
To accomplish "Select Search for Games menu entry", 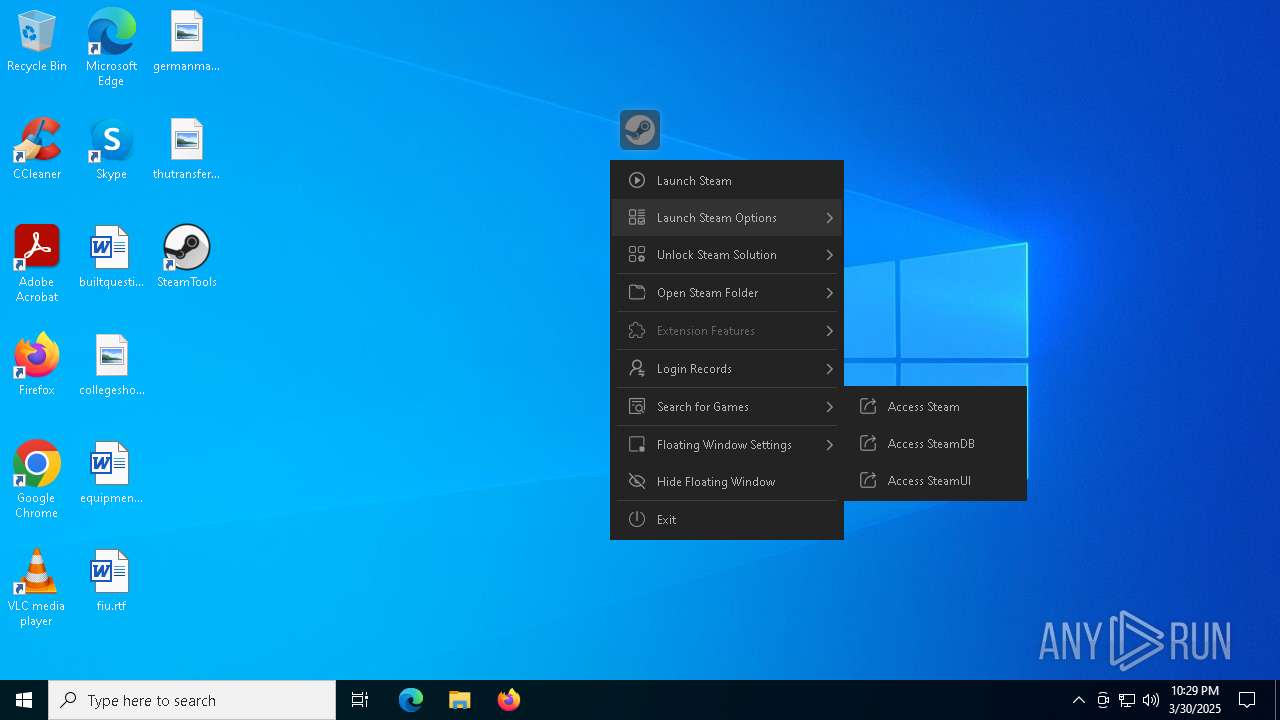I will point(727,407).
